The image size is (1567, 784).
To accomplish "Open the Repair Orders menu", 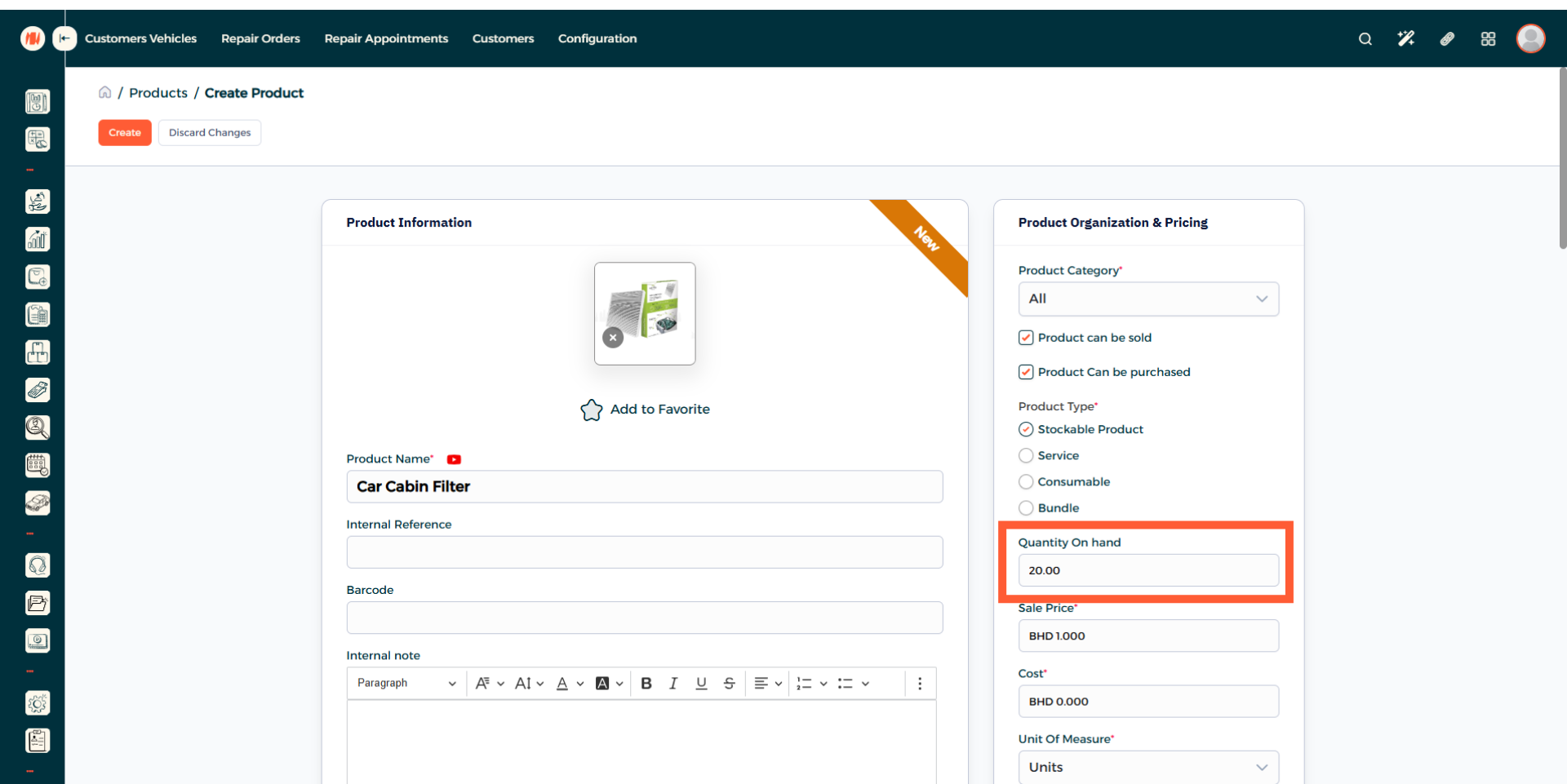I will point(260,38).
